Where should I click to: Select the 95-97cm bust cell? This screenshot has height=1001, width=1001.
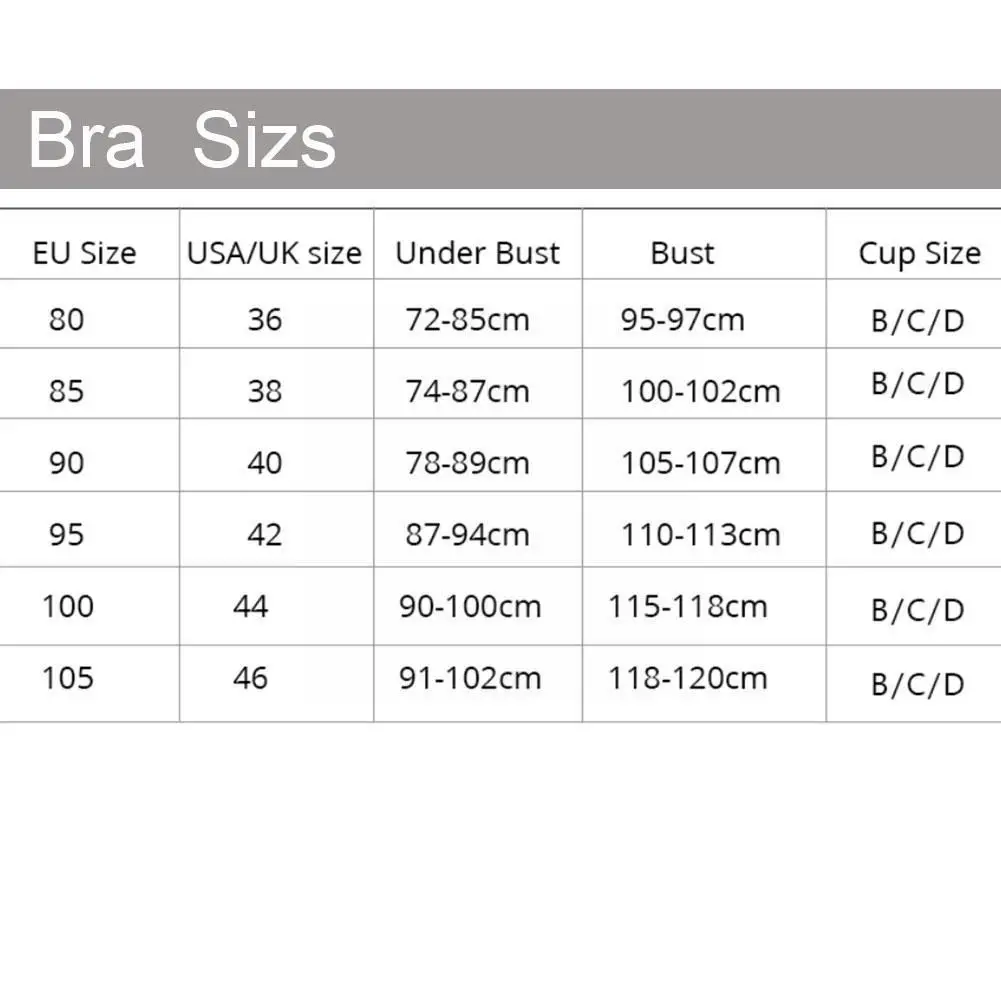tap(682, 320)
